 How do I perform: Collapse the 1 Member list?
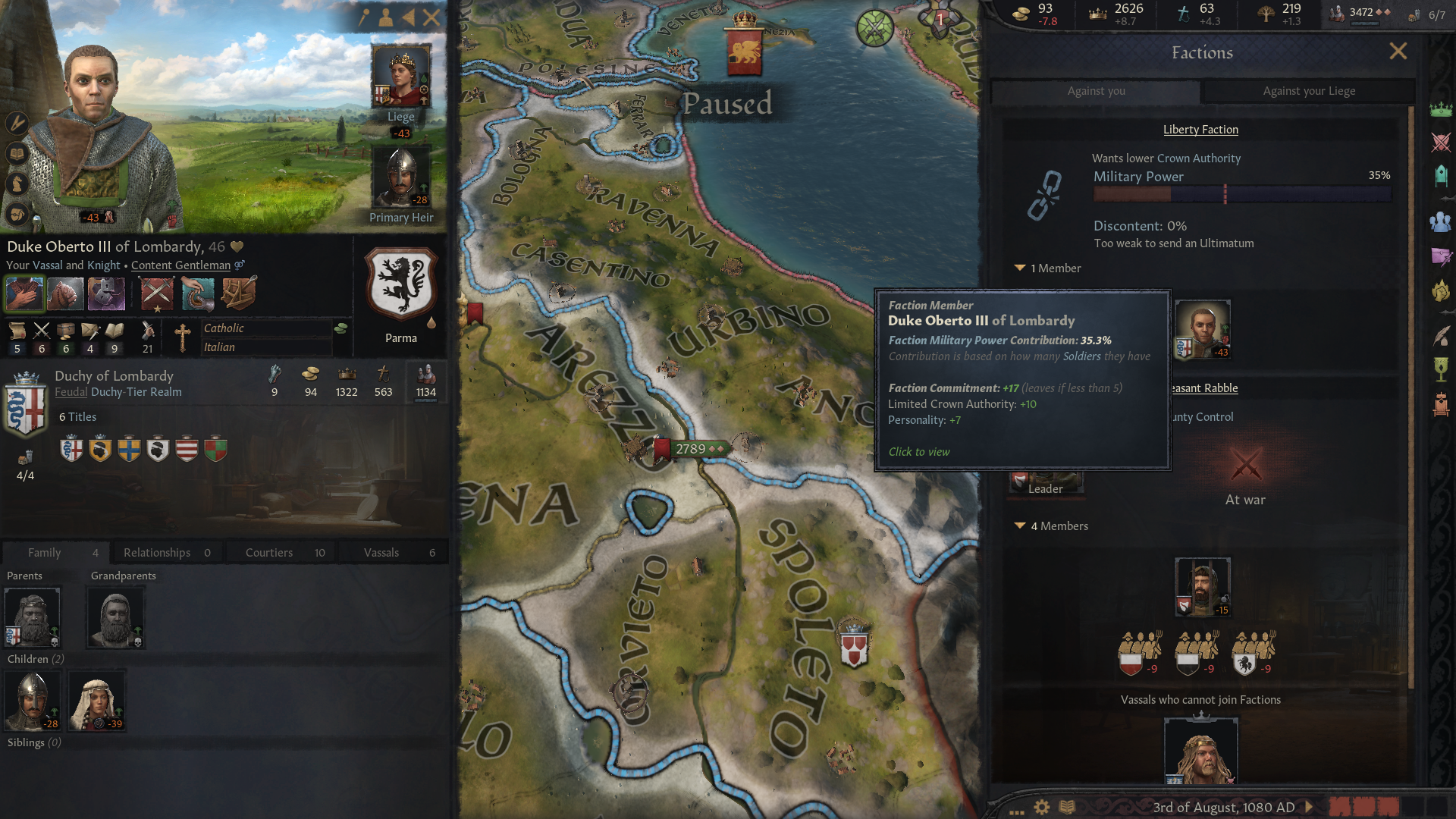tap(1020, 268)
